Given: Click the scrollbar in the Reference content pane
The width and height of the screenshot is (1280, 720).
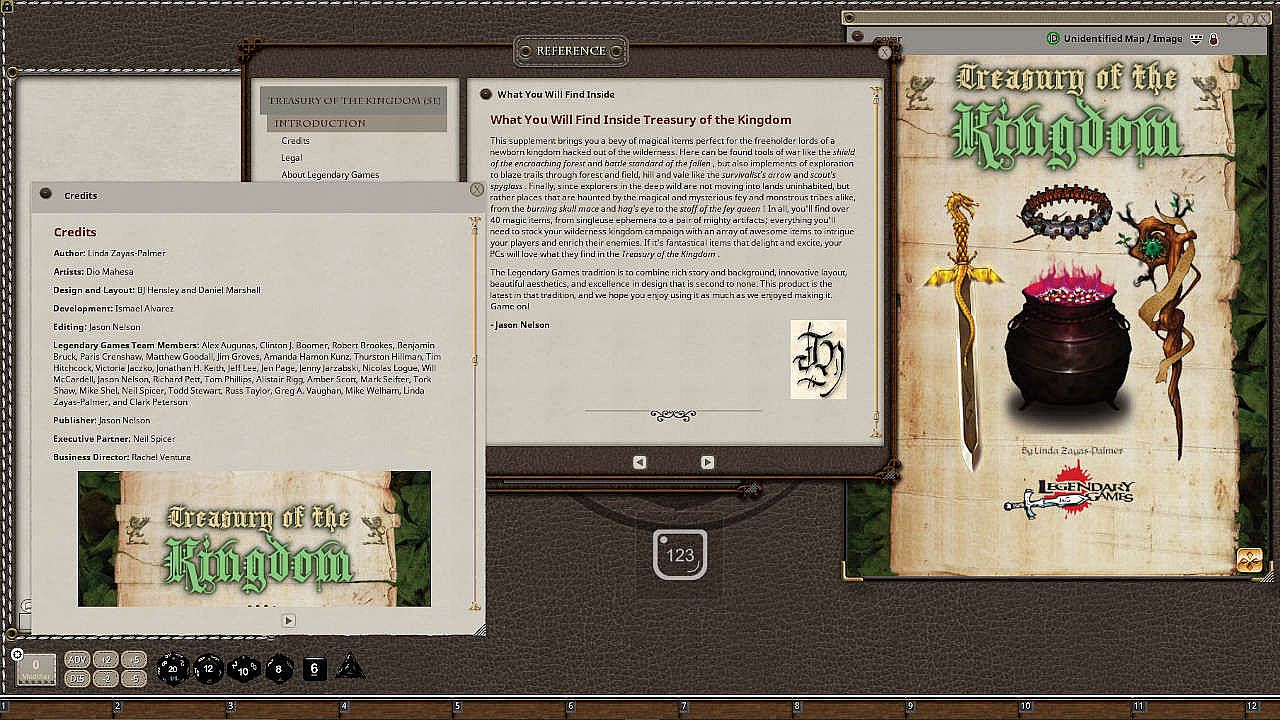Looking at the screenshot, I should click(877, 261).
